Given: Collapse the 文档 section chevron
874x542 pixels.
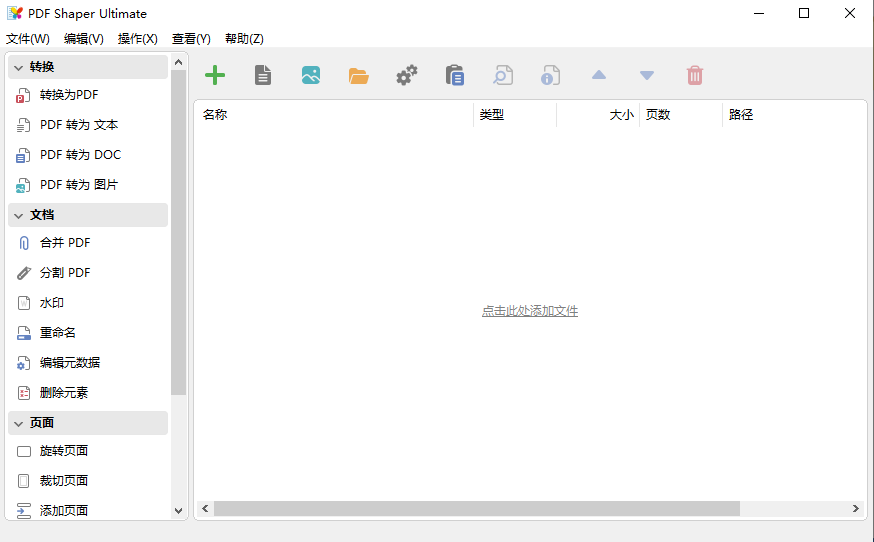Looking at the screenshot, I should click(18, 215).
